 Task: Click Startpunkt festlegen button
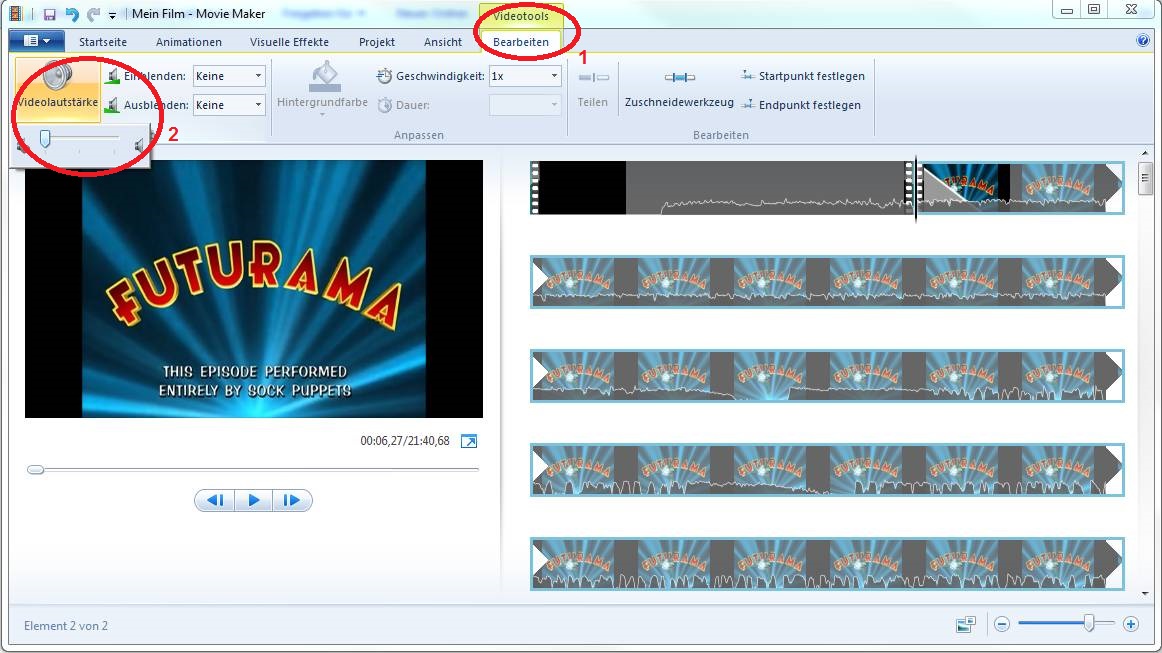(x=802, y=76)
